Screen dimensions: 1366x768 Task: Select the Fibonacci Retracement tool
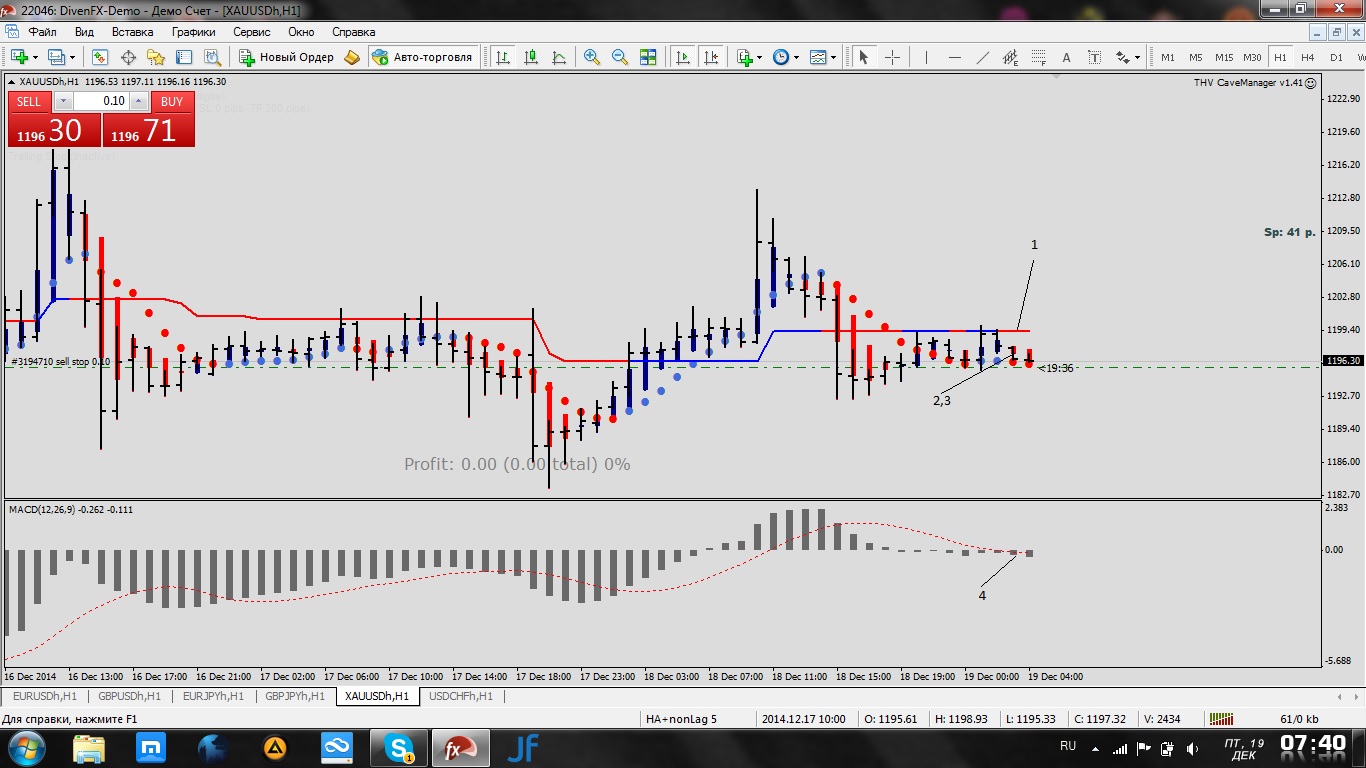pos(1038,57)
